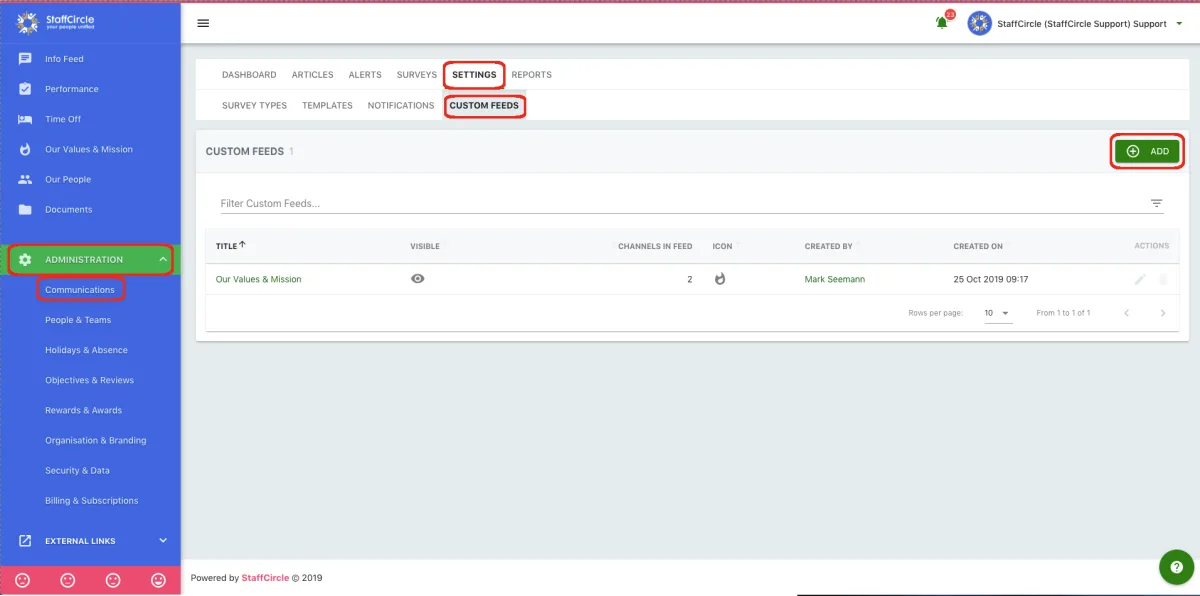Switch to the Reports tab
Viewport: 1200px width, 596px height.
point(531,75)
